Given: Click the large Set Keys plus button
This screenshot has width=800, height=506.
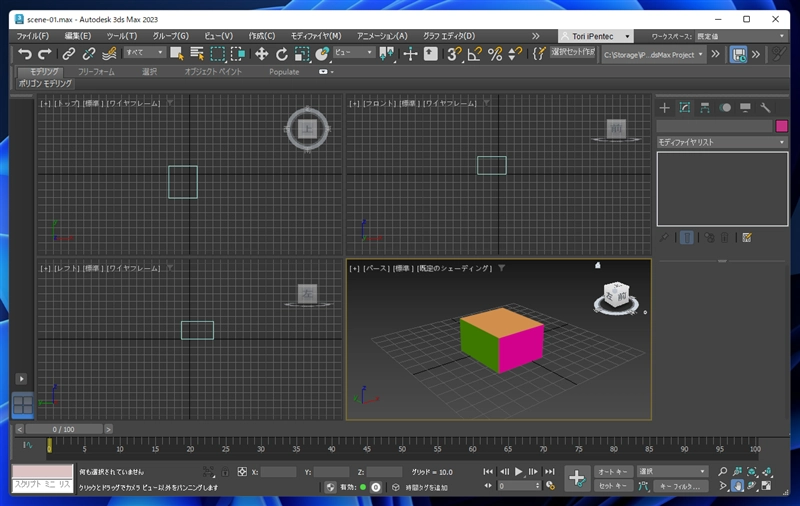Looking at the screenshot, I should pyautogui.click(x=577, y=478).
